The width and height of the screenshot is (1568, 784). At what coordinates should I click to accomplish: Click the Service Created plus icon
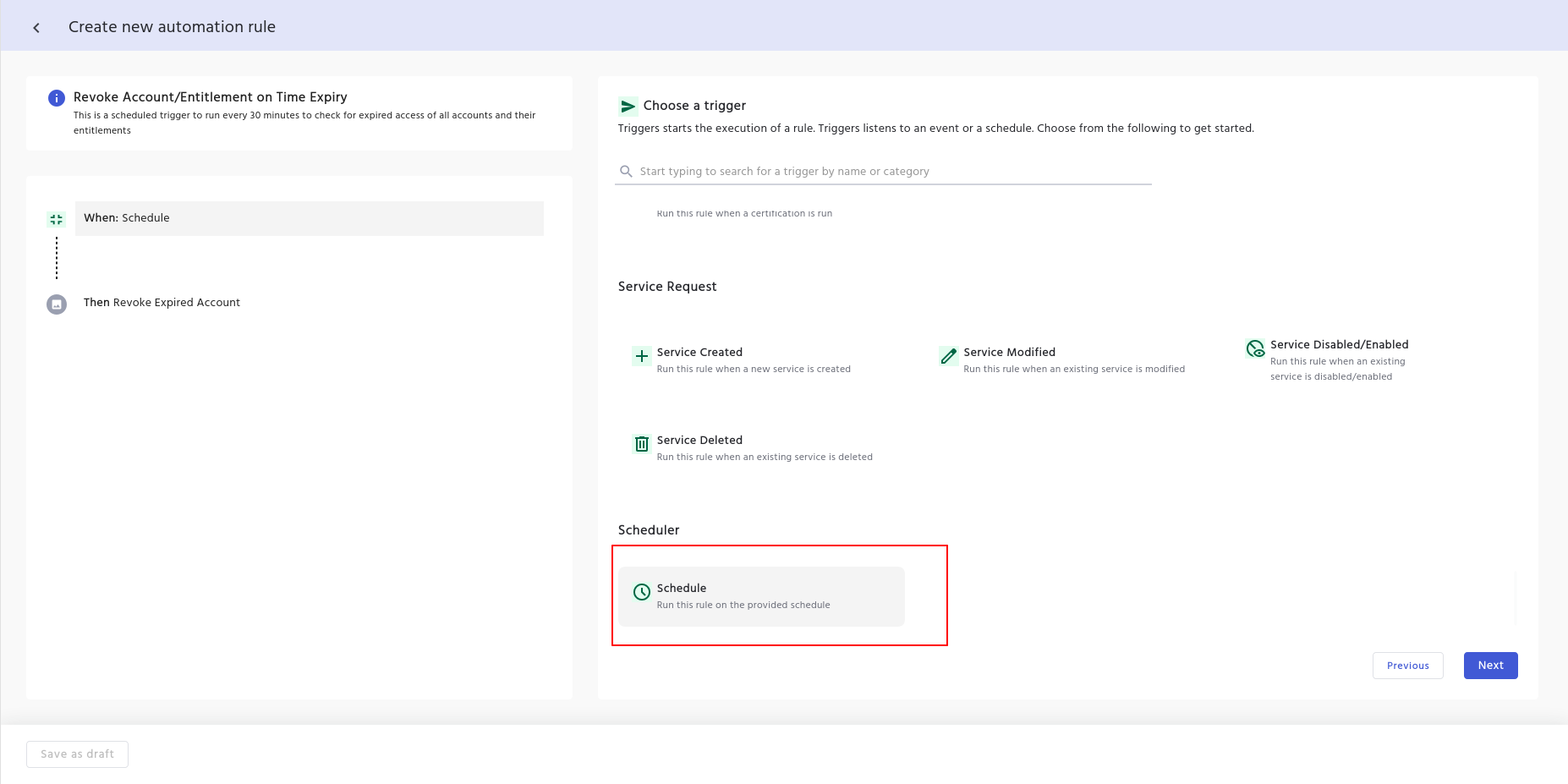(x=642, y=356)
